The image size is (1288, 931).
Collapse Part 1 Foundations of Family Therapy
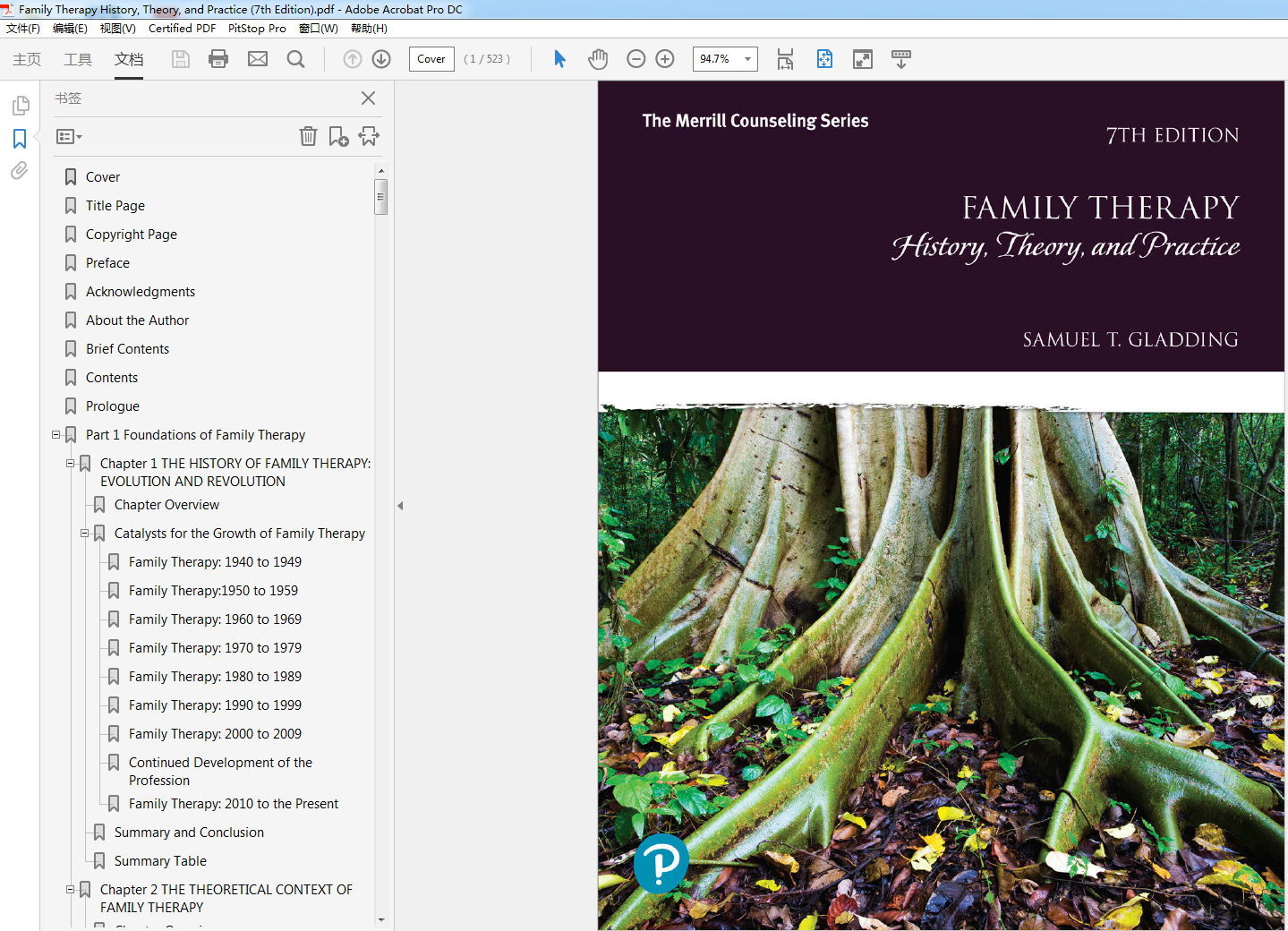(55, 435)
